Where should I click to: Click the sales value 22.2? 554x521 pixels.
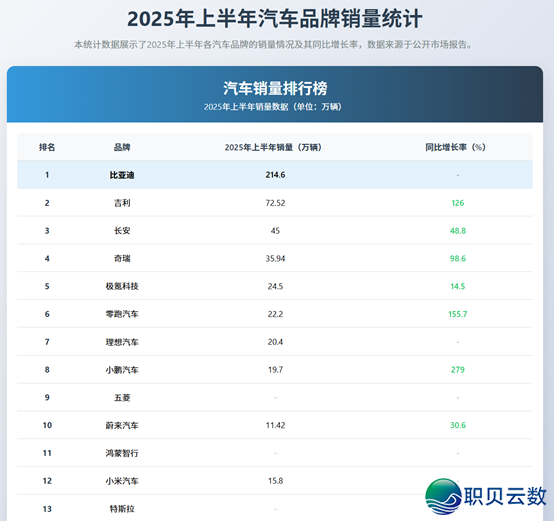[275, 314]
